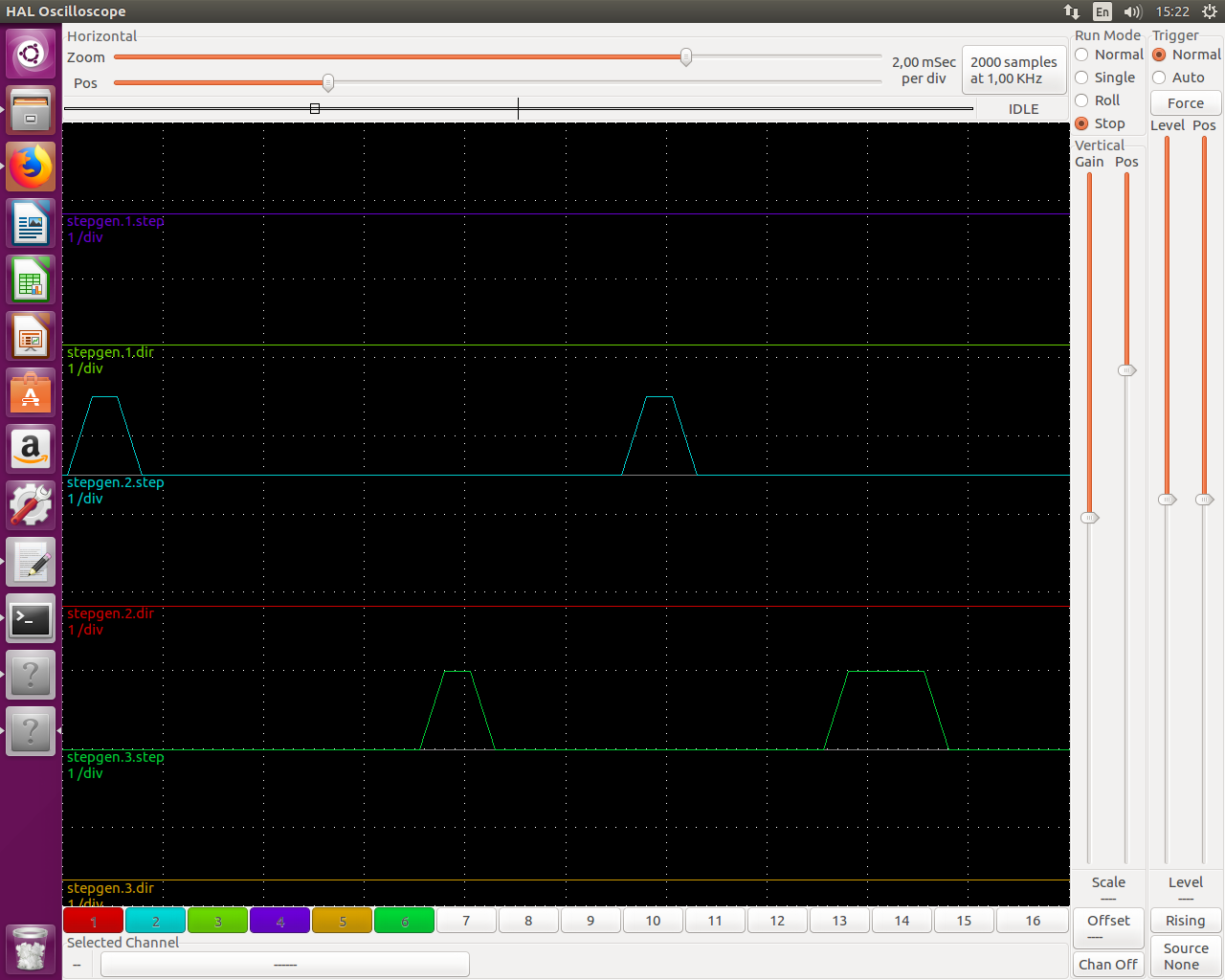Screen dimensions: 1225x980
Task: Enable channel 14 button
Action: (x=902, y=921)
